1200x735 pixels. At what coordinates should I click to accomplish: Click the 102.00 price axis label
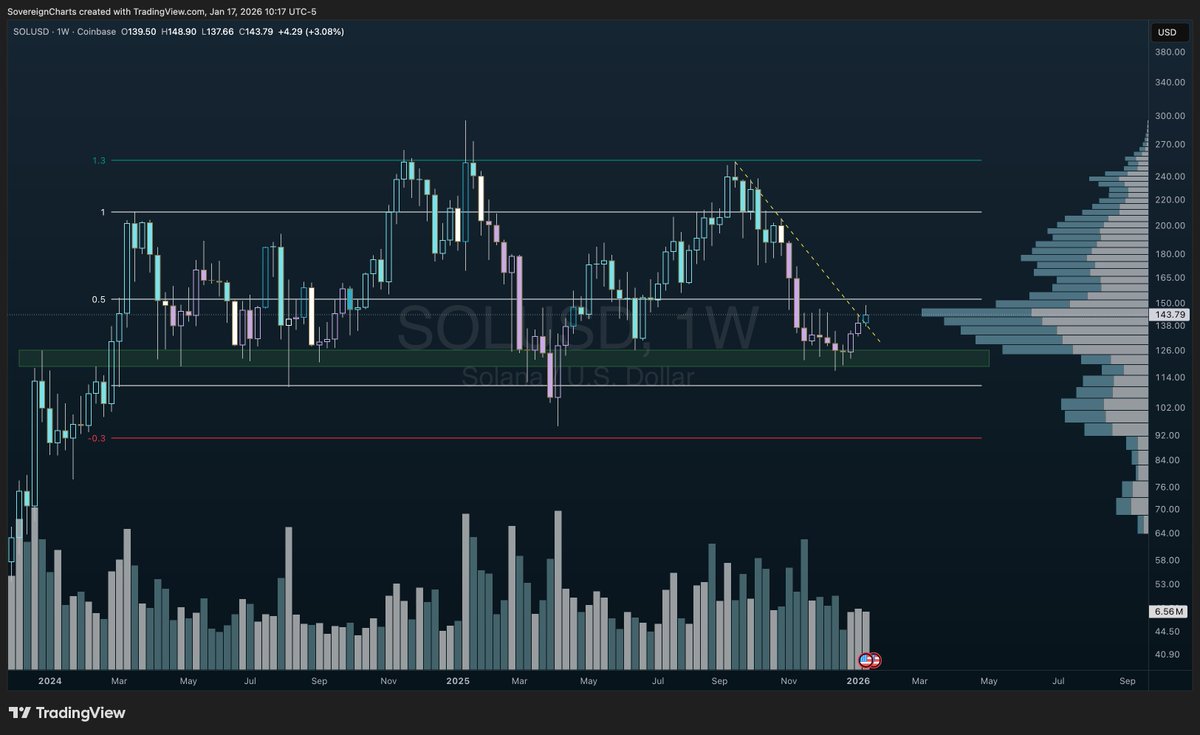(1169, 408)
